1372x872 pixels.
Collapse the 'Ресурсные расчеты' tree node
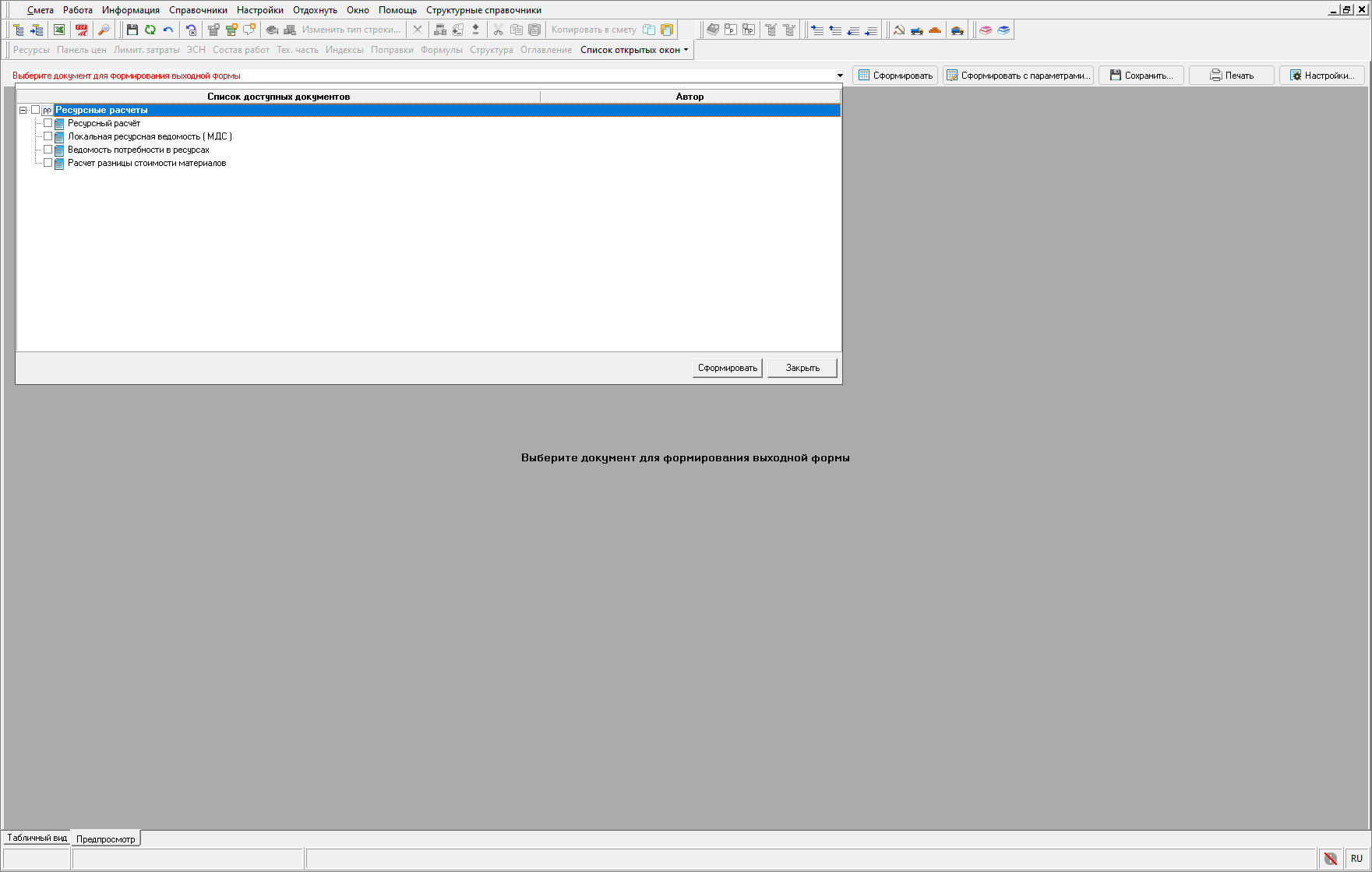[x=23, y=110]
